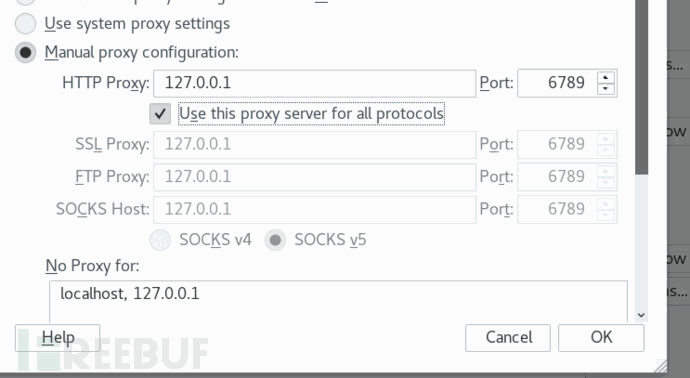Select Manual proxy configuration radio button
690x378 pixels.
click(x=26, y=52)
